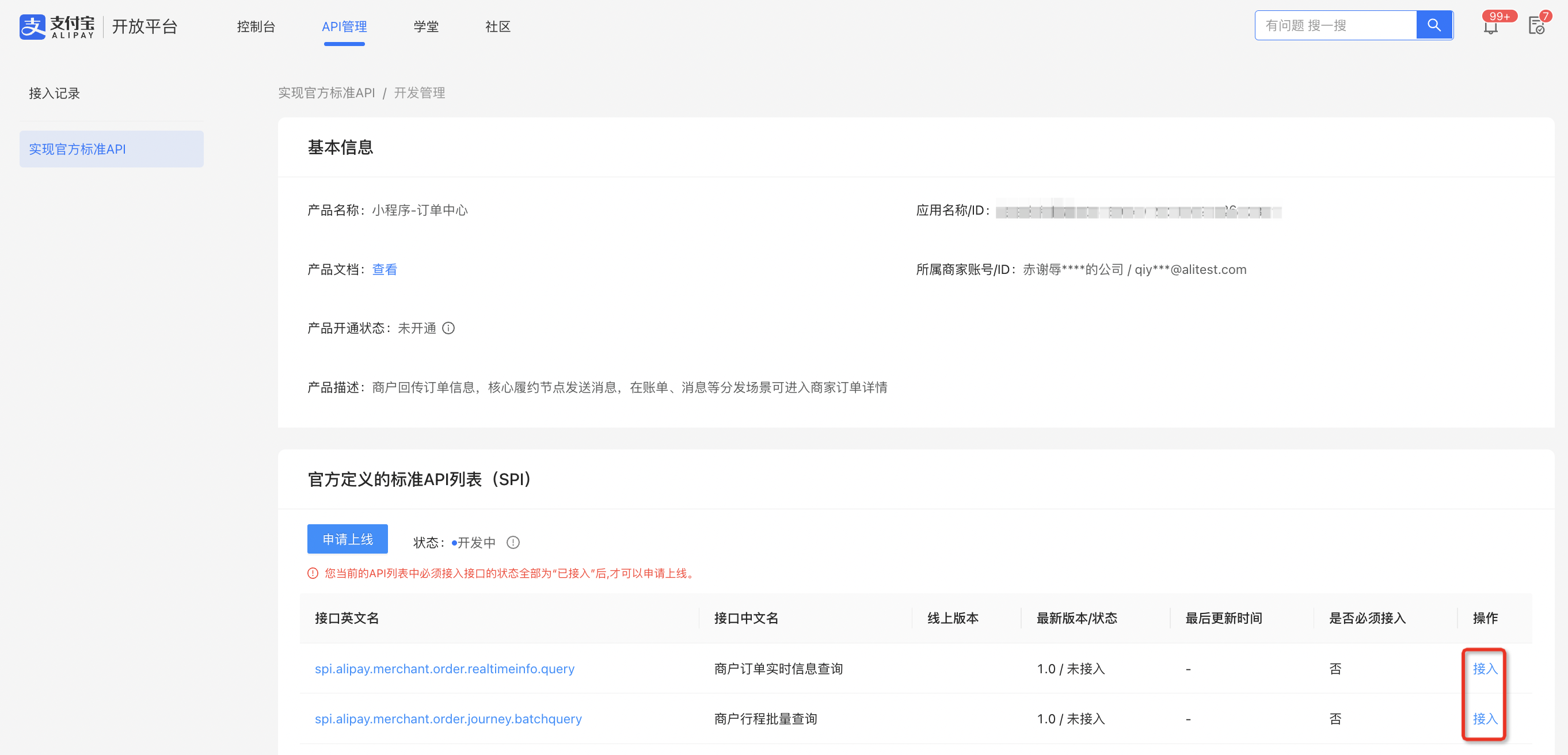Open the 社区 menu item
The image size is (1568, 755).
click(497, 26)
